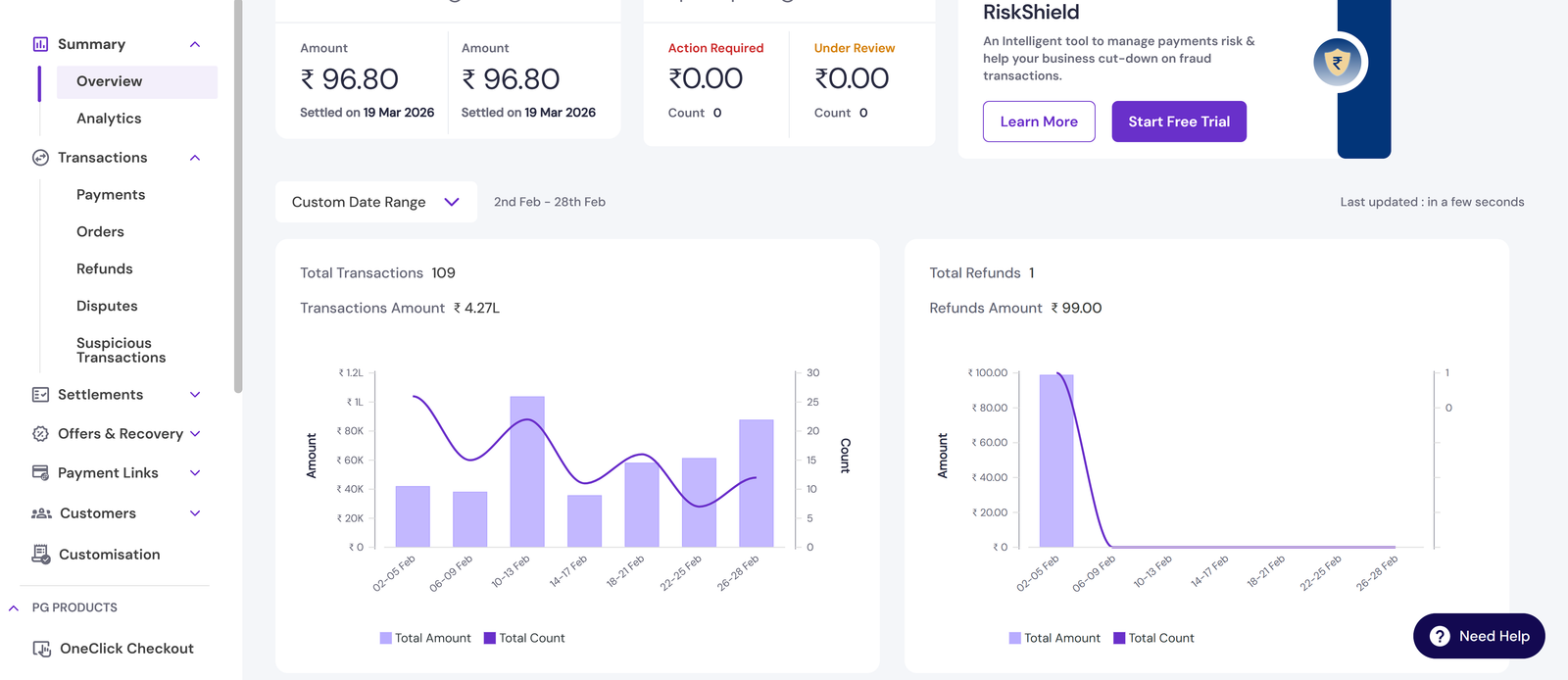Viewport: 1568px width, 680px height.
Task: Open the Orders page
Action: [x=100, y=232]
